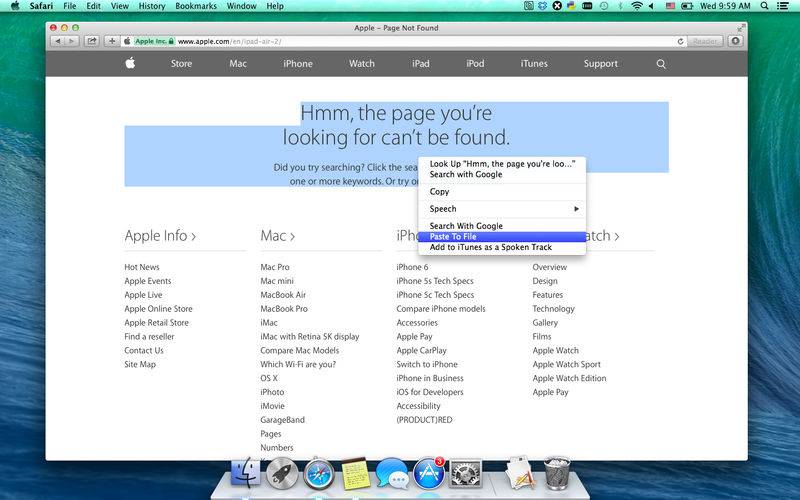Open the Apple Info section chevron heading
Viewport: 800px width, 500px height.
pos(160,236)
